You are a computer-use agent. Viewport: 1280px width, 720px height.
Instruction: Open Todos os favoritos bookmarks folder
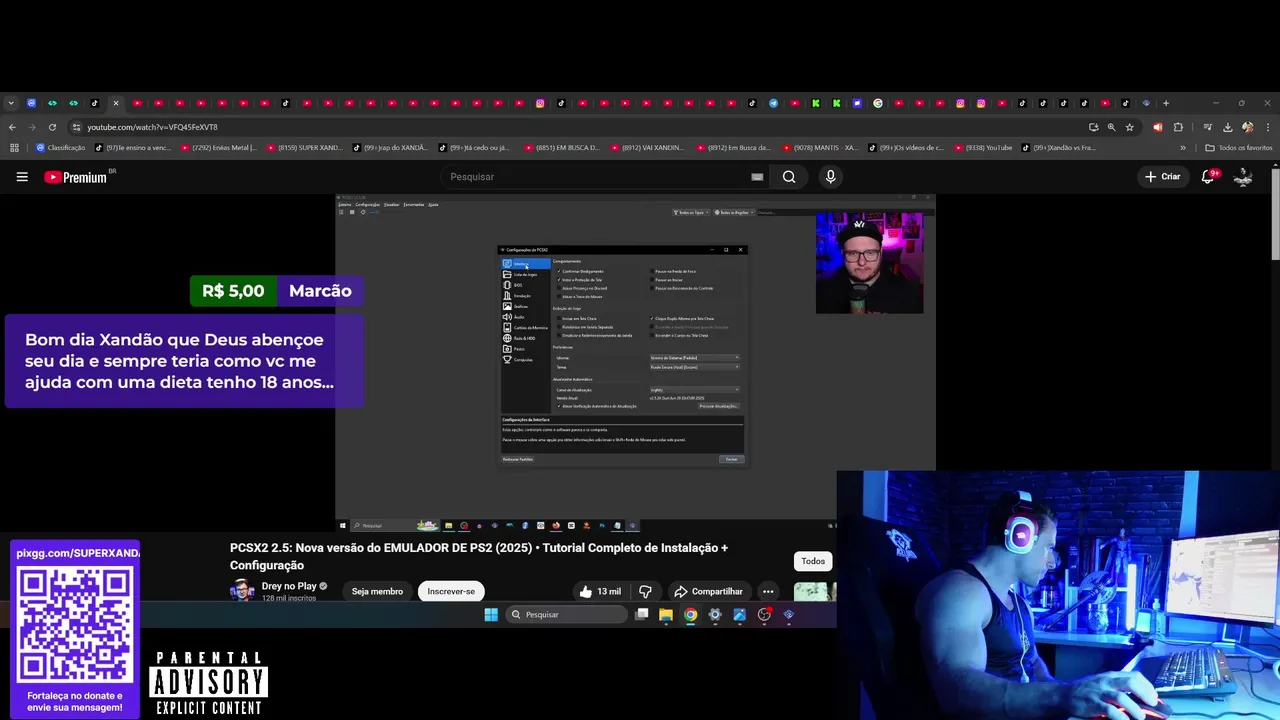pos(1239,148)
